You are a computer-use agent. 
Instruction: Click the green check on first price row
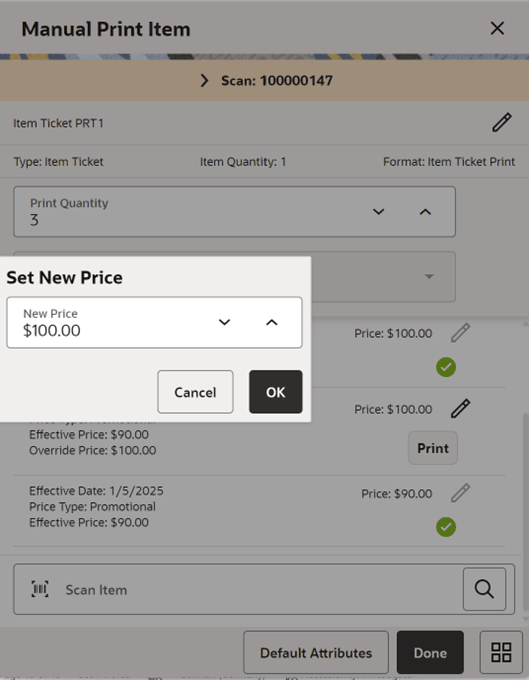(446, 367)
